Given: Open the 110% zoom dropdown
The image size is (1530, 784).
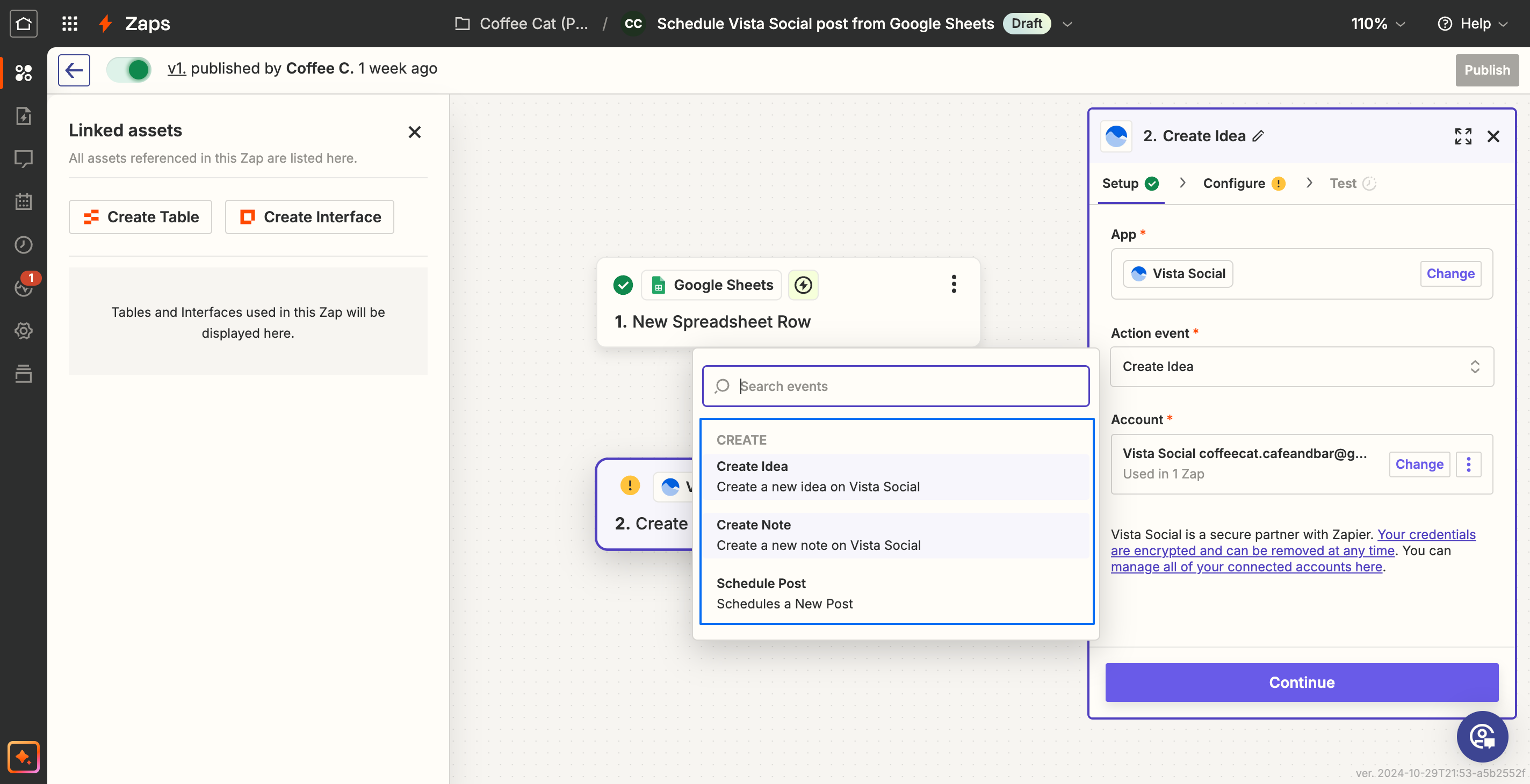Looking at the screenshot, I should (1378, 23).
